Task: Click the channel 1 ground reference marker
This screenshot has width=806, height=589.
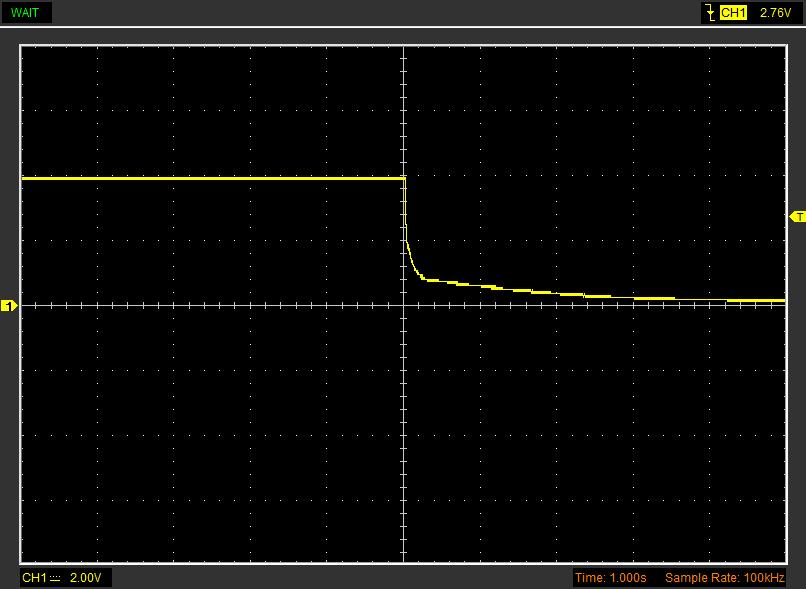Action: click(9, 306)
